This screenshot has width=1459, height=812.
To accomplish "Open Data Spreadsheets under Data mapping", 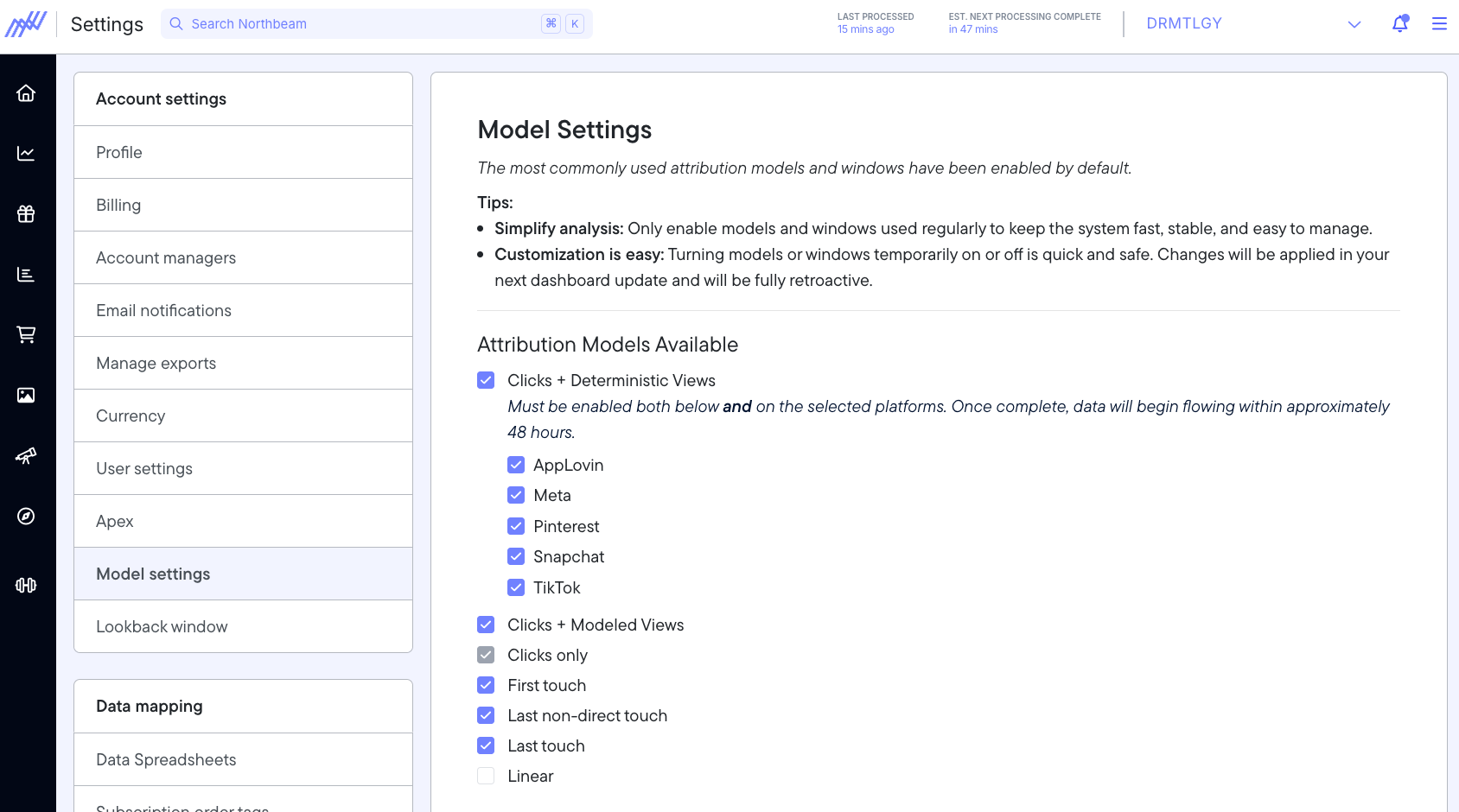I will coord(243,759).
